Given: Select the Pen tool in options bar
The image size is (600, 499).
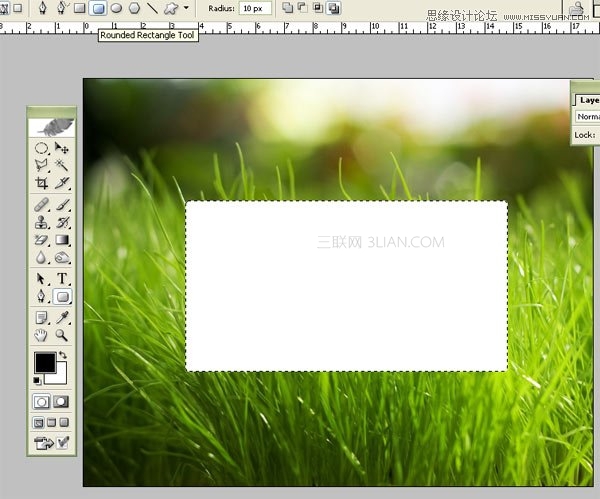Looking at the screenshot, I should point(43,8).
